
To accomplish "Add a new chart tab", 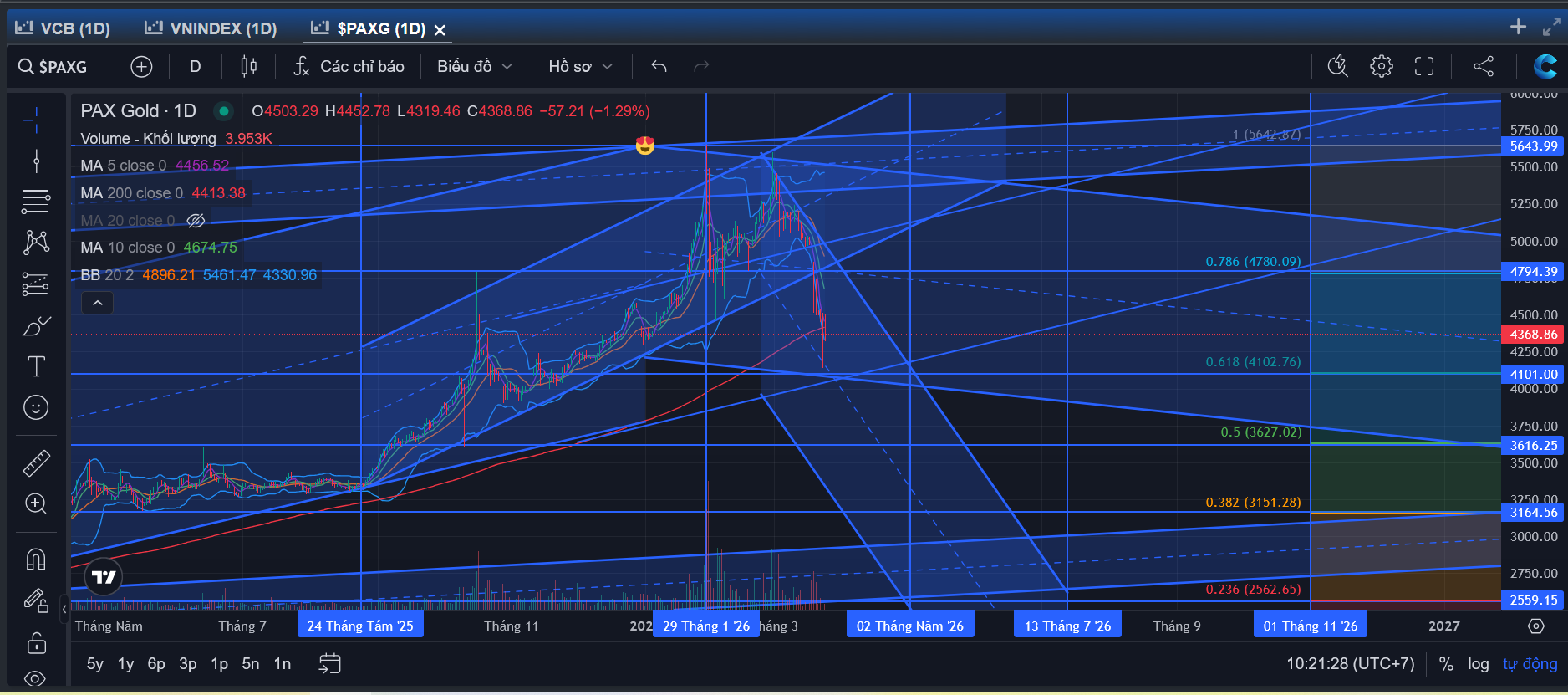I will tap(1519, 27).
